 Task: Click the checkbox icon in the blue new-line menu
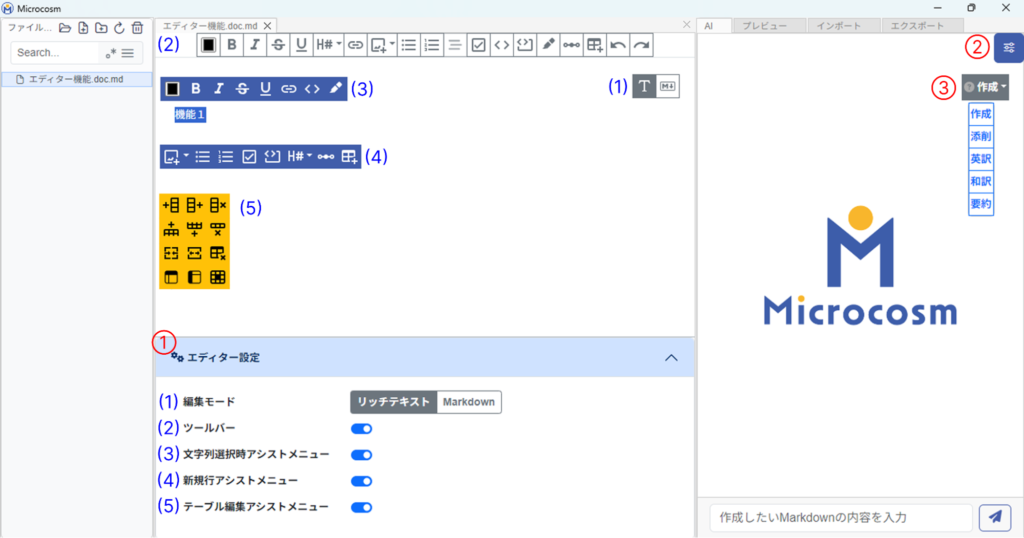pos(249,157)
